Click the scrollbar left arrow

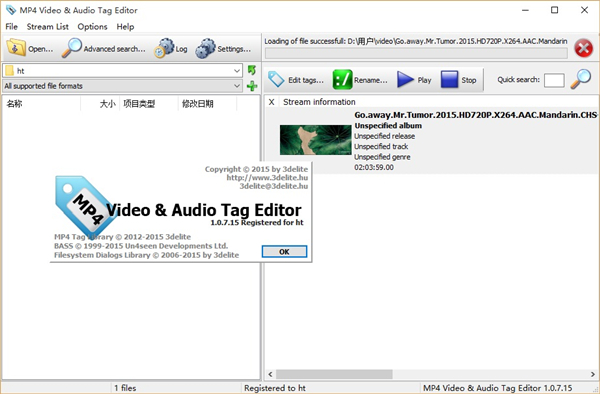pyautogui.click(x=270, y=374)
